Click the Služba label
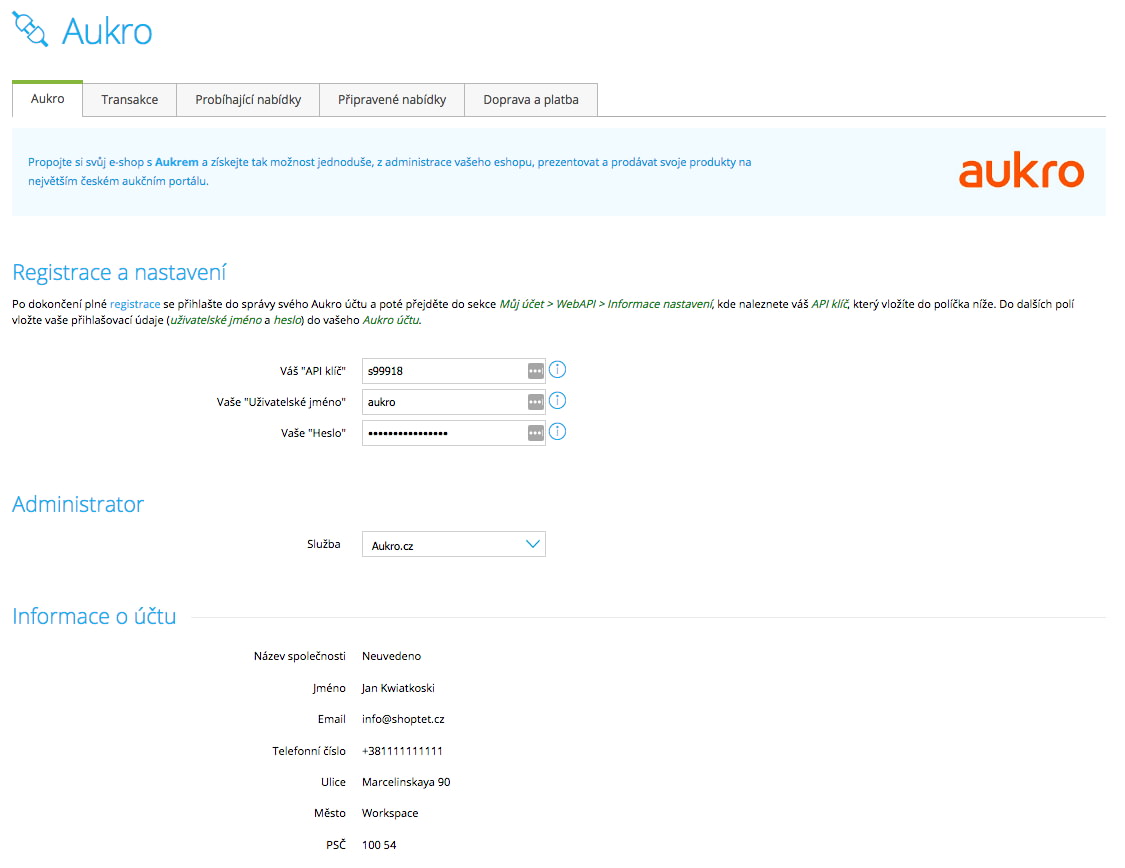Screen dimensions: 1125x868 324,544
